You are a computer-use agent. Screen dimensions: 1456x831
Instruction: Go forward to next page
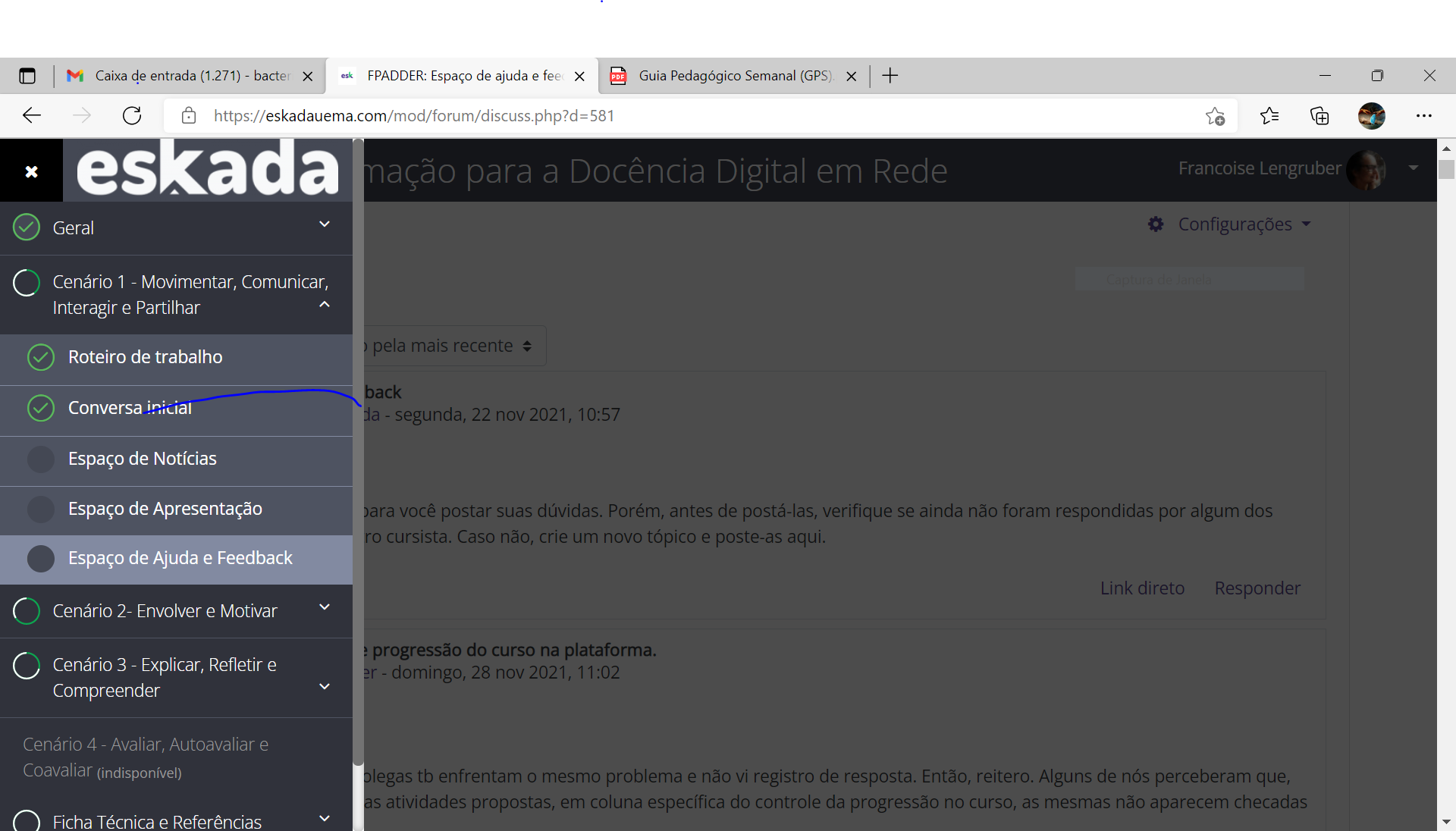pyautogui.click(x=82, y=116)
